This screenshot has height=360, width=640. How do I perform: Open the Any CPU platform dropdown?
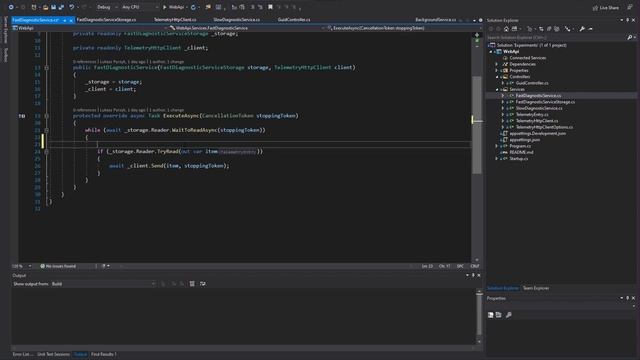(x=140, y=7)
